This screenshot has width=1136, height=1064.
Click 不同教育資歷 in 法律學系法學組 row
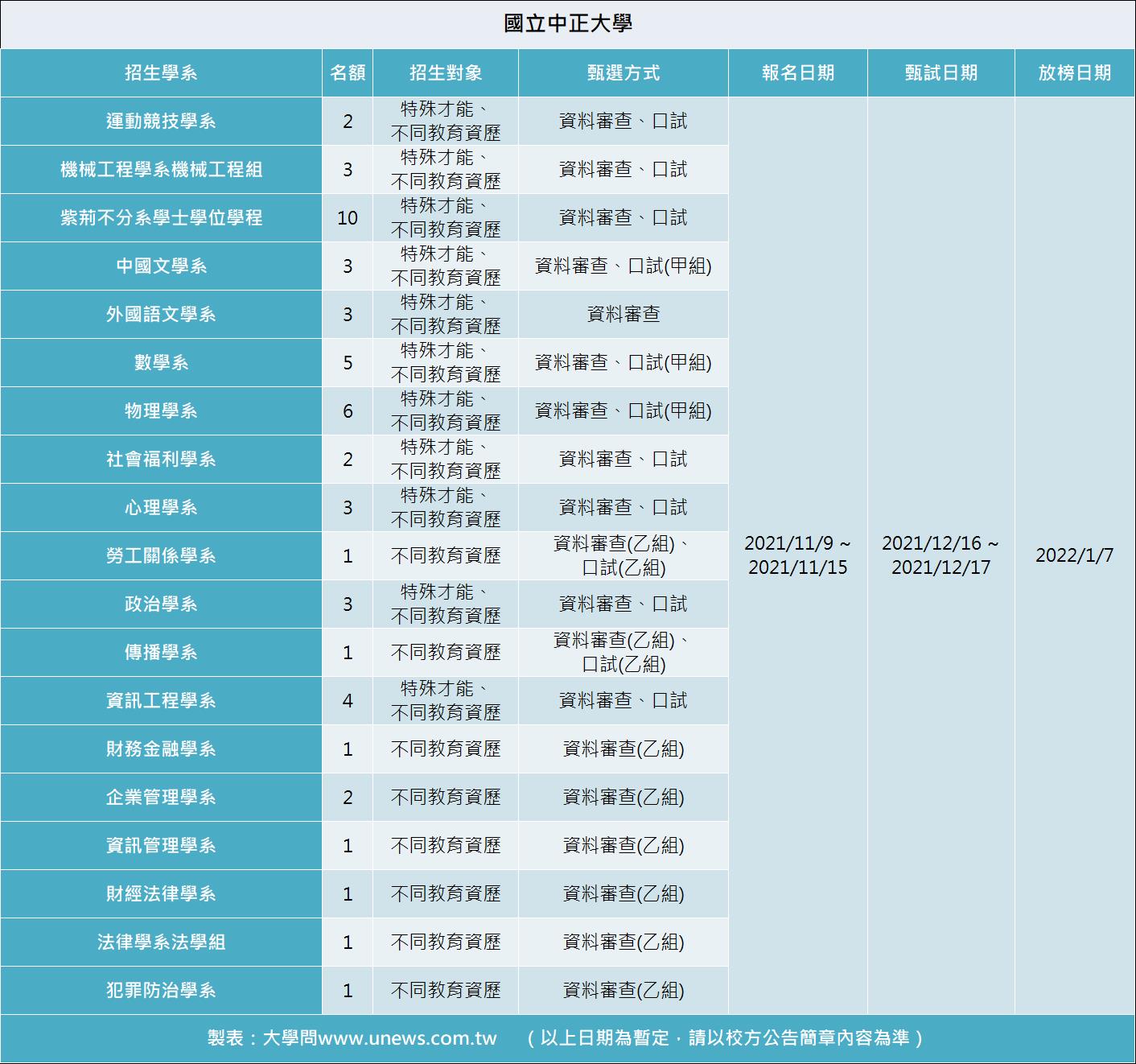[446, 942]
